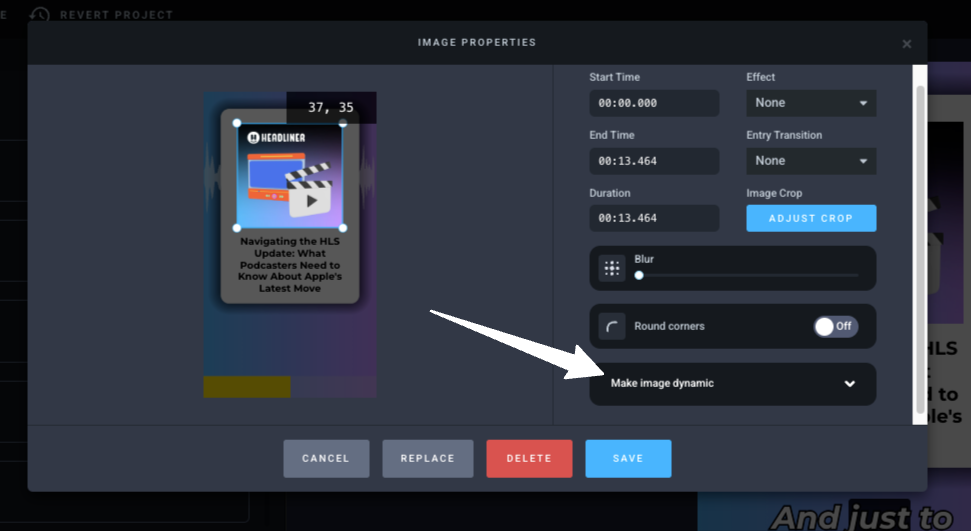This screenshot has height=531, width=971.
Task: Click the red Delete button
Action: [529, 459]
